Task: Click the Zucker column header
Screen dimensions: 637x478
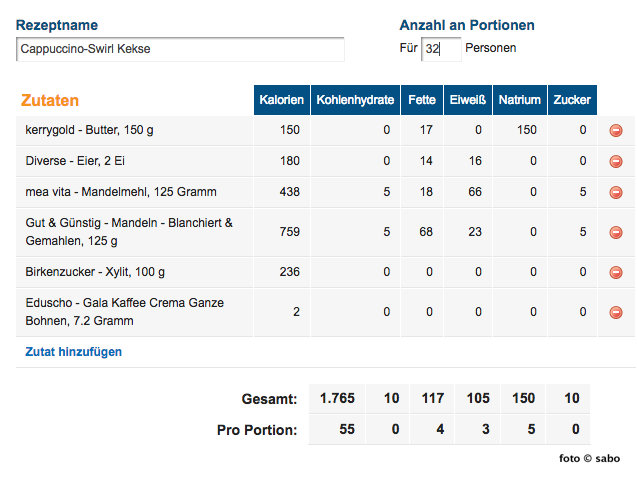Action: (572, 100)
